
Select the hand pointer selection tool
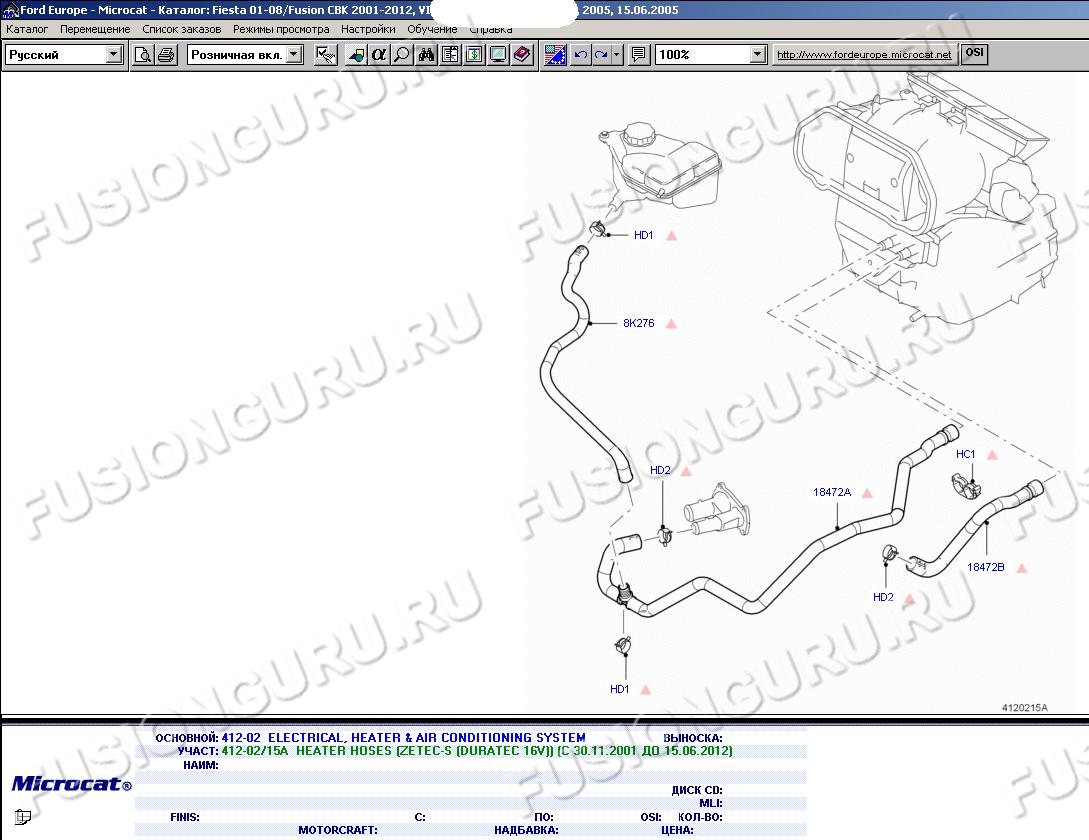point(325,54)
